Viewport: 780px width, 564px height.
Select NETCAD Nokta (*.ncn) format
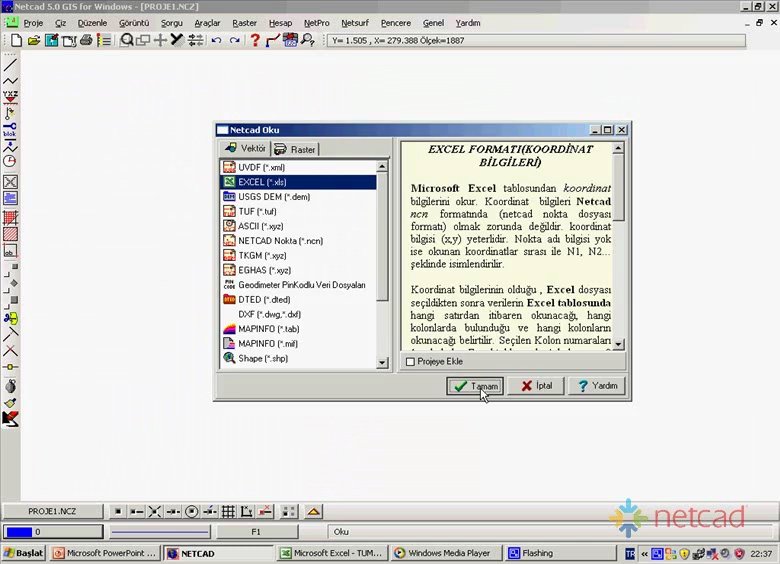(x=298, y=241)
